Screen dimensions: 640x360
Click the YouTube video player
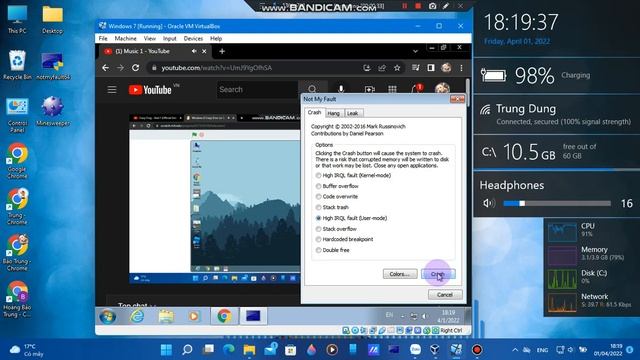pyautogui.click(x=215, y=199)
